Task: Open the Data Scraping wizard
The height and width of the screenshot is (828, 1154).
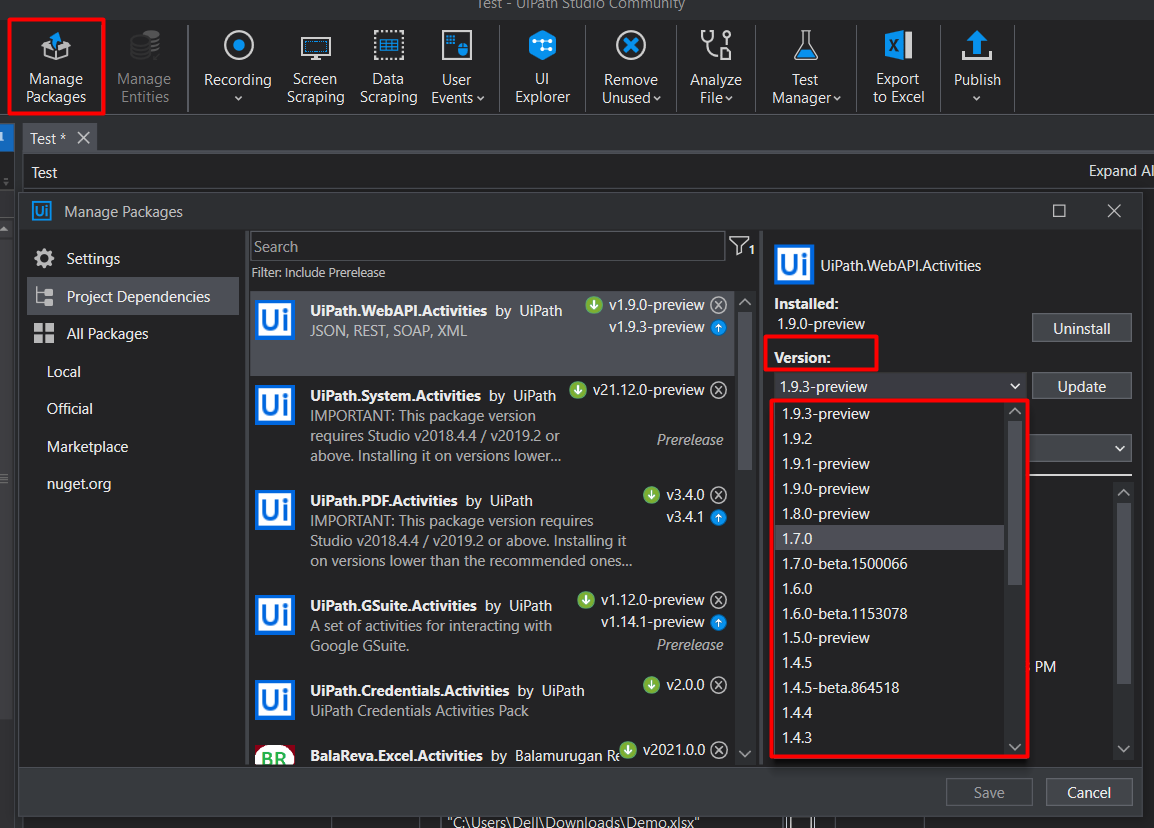Action: click(x=388, y=67)
